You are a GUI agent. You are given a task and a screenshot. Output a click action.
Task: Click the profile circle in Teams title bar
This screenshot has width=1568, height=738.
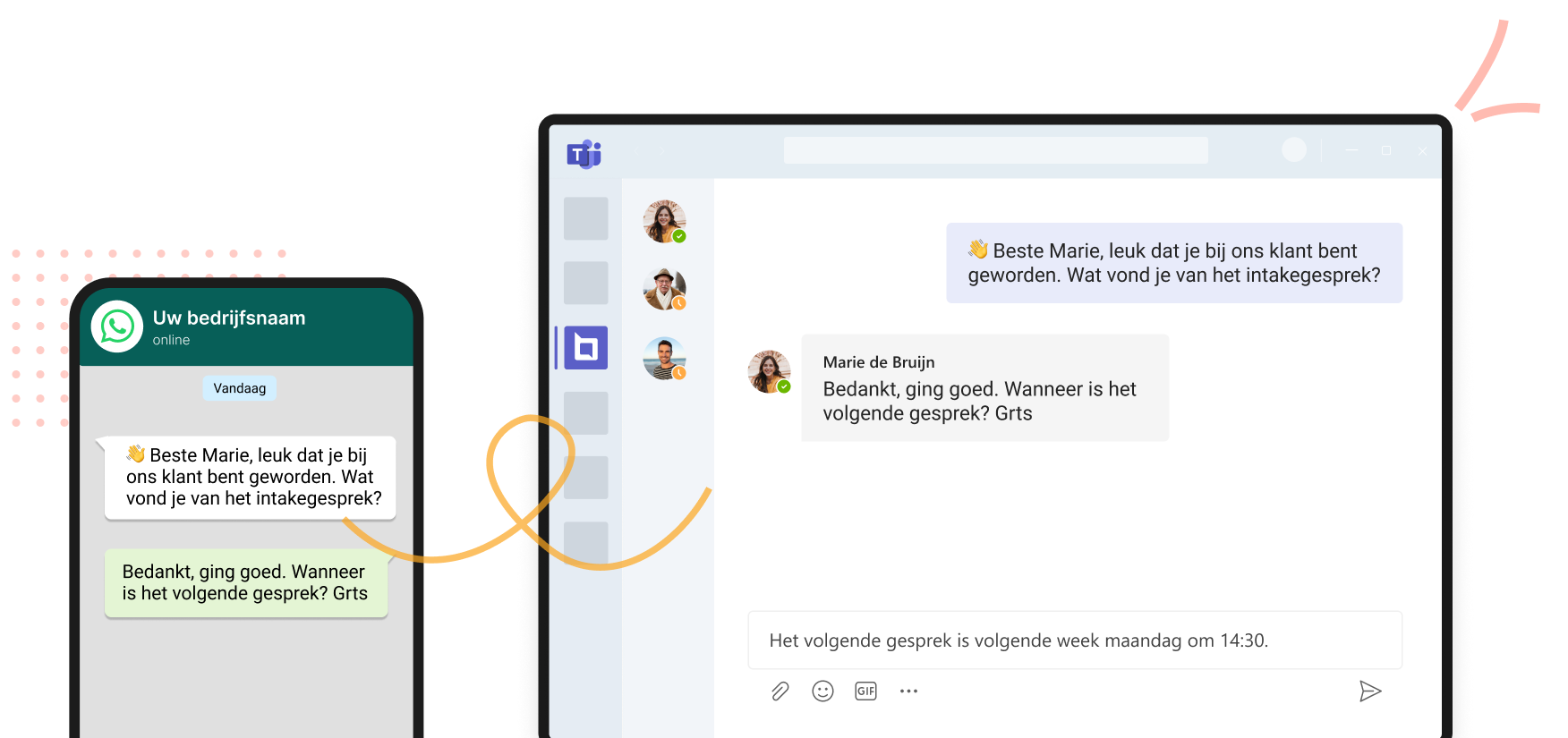point(1294,150)
